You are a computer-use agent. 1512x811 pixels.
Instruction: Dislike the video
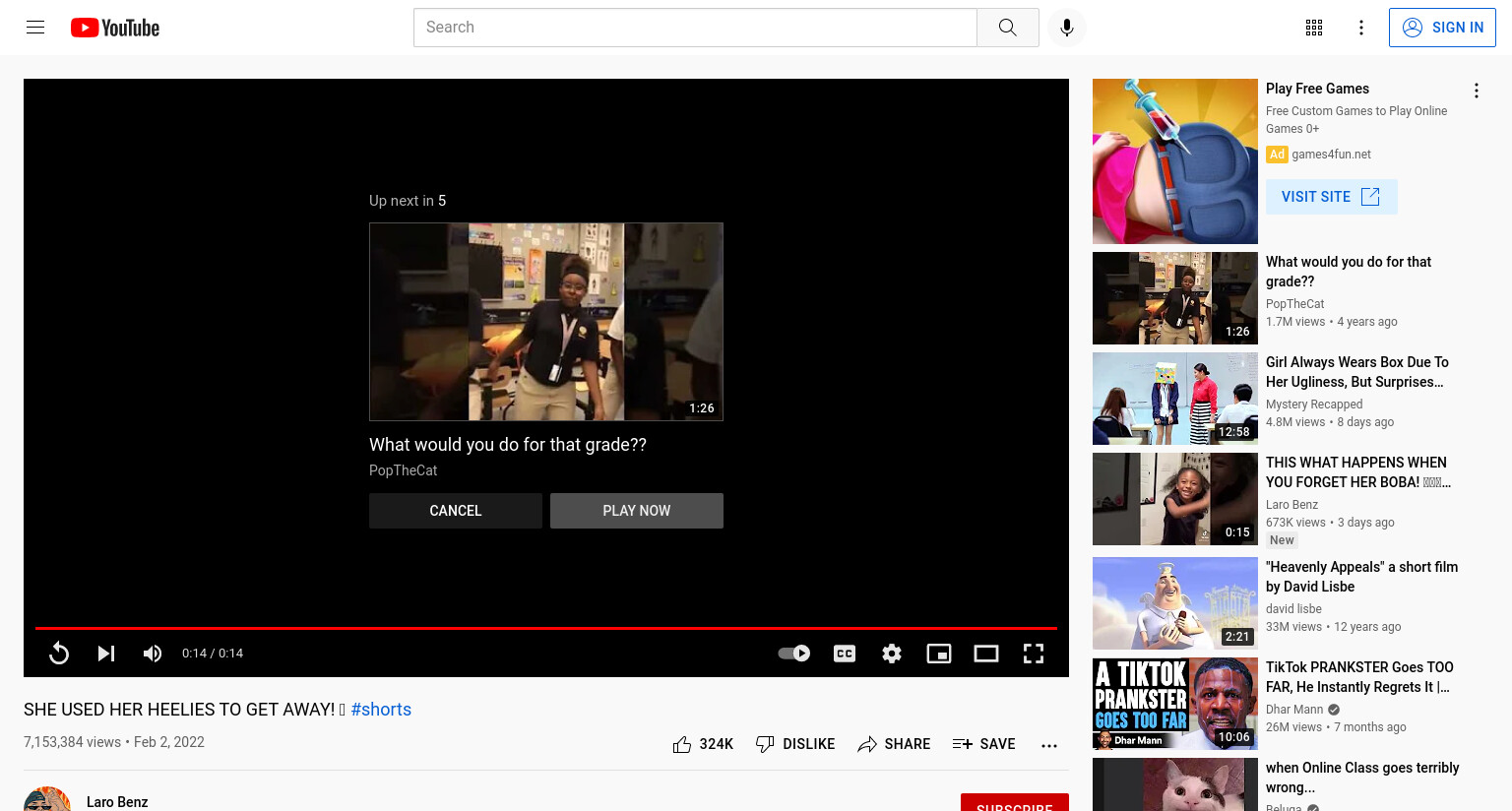[x=795, y=744]
